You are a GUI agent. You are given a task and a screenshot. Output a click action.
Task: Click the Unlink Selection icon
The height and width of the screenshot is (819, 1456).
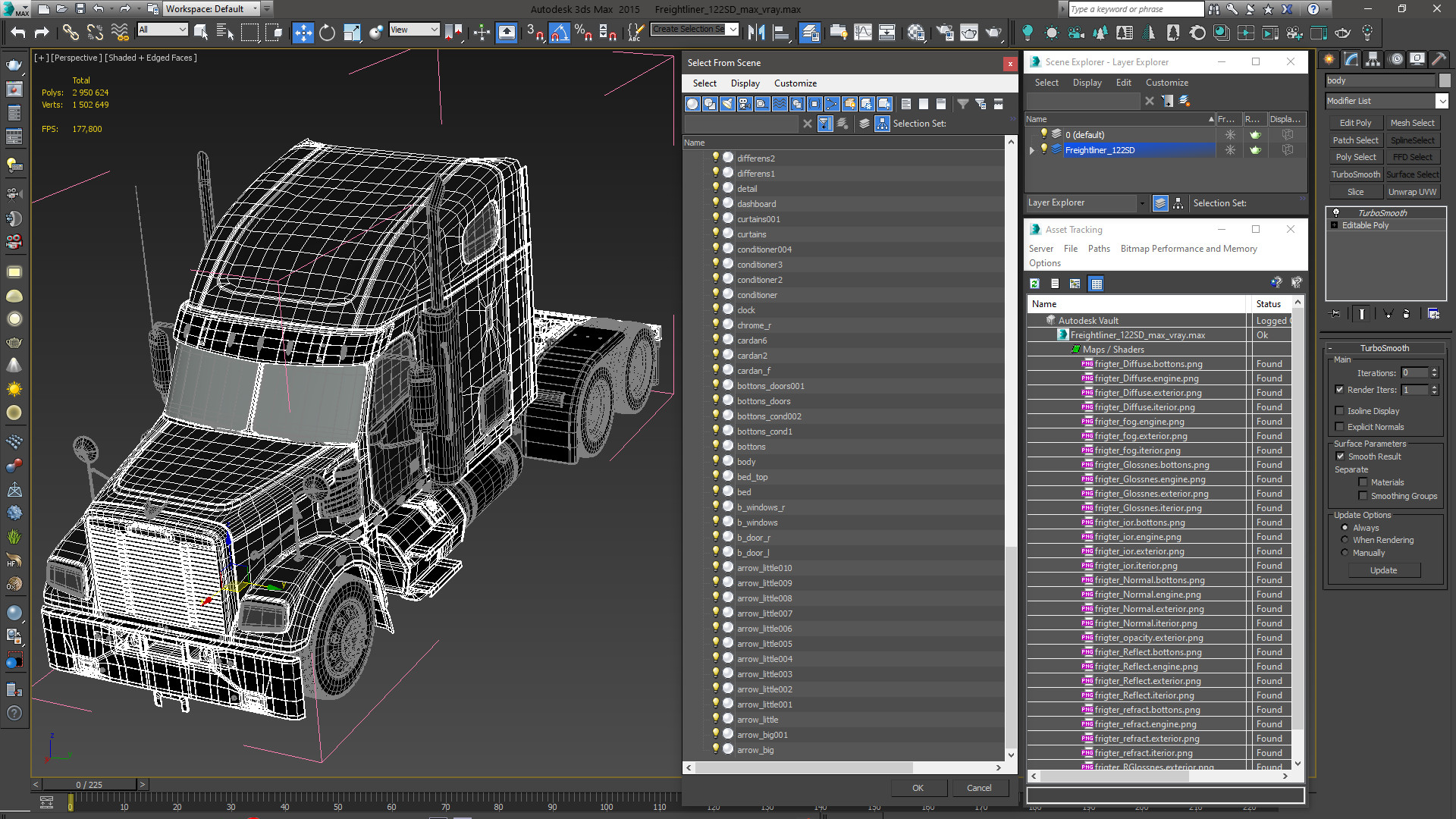pyautogui.click(x=95, y=33)
